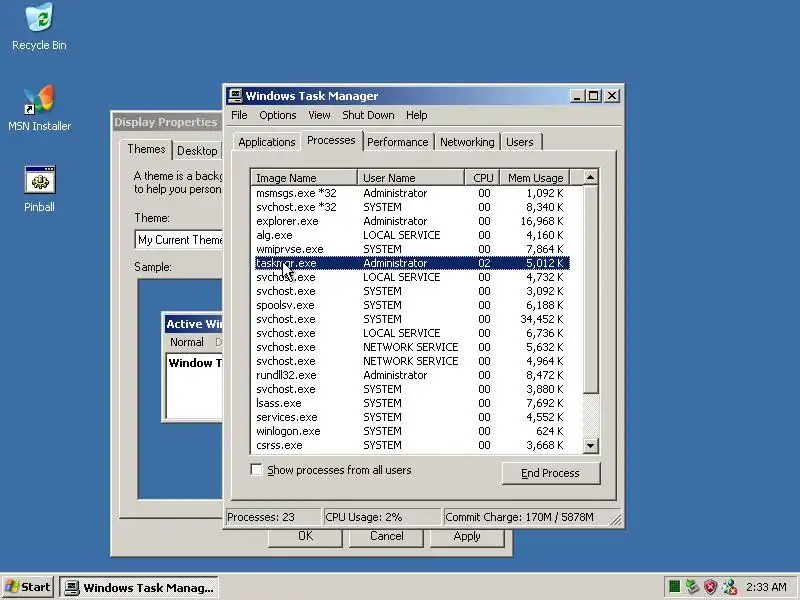Open the My Current Theme dropdown
This screenshot has width=800, height=600.
[x=179, y=240]
